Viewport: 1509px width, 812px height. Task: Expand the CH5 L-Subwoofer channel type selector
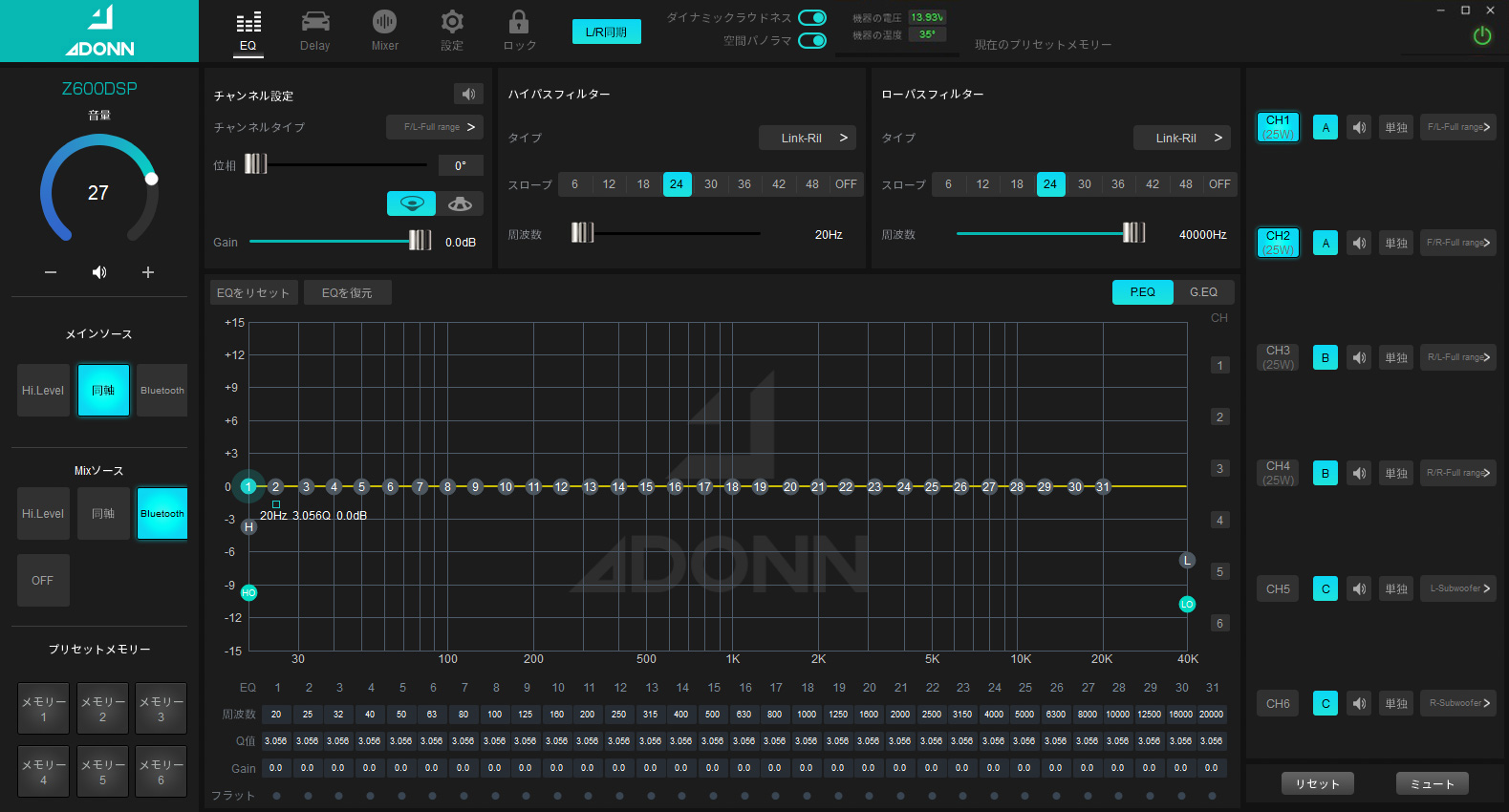point(1458,588)
